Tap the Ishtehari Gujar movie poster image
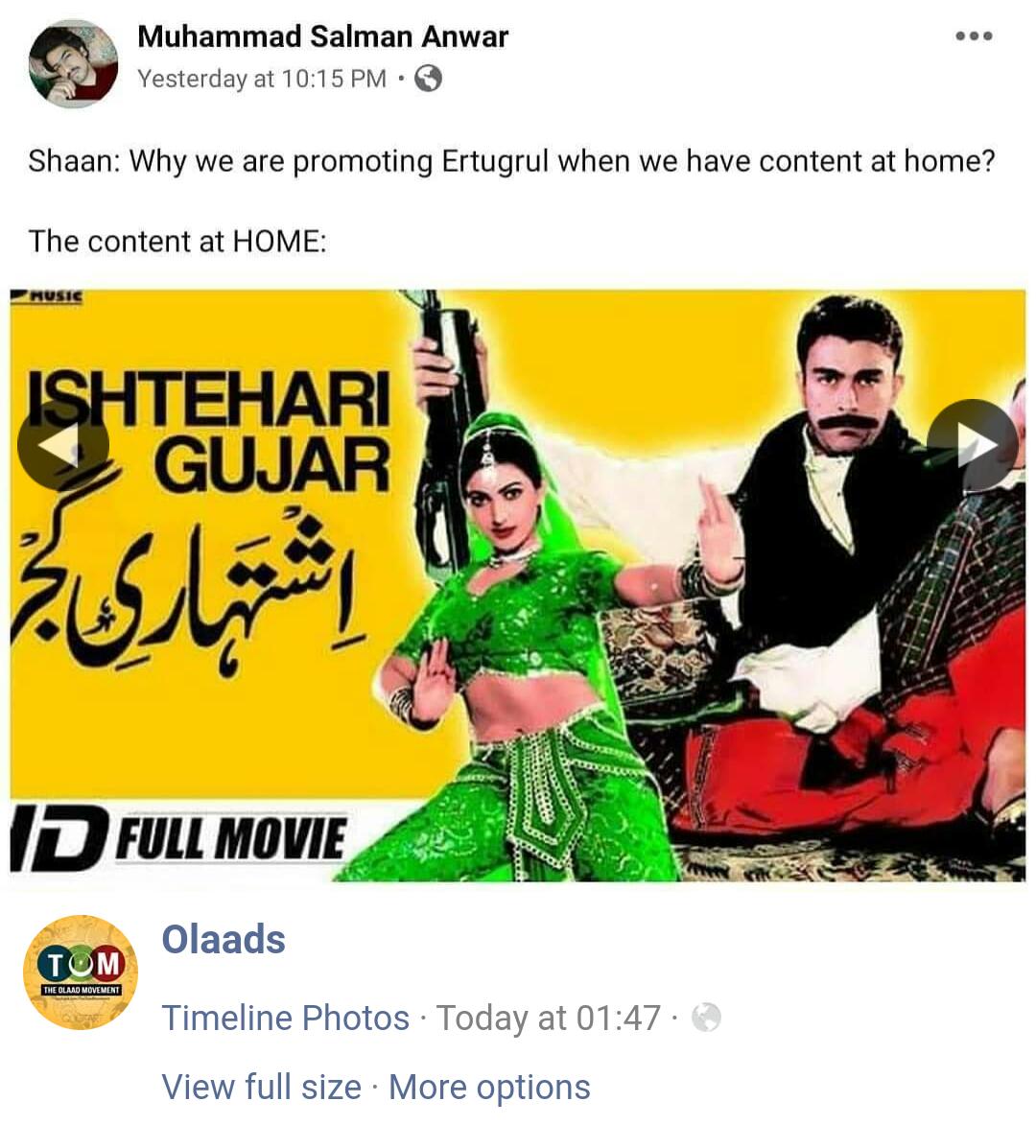Image resolution: width=1036 pixels, height=1148 pixels. tap(518, 586)
